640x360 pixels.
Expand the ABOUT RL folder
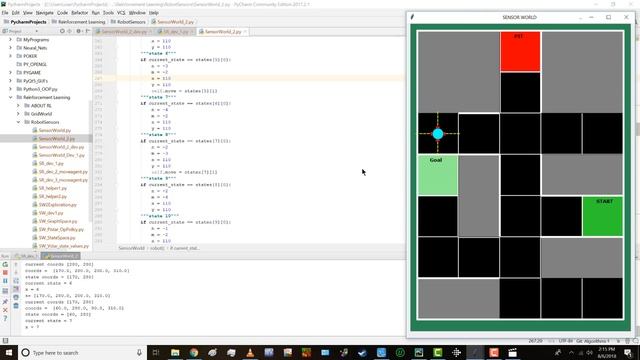click(18, 105)
